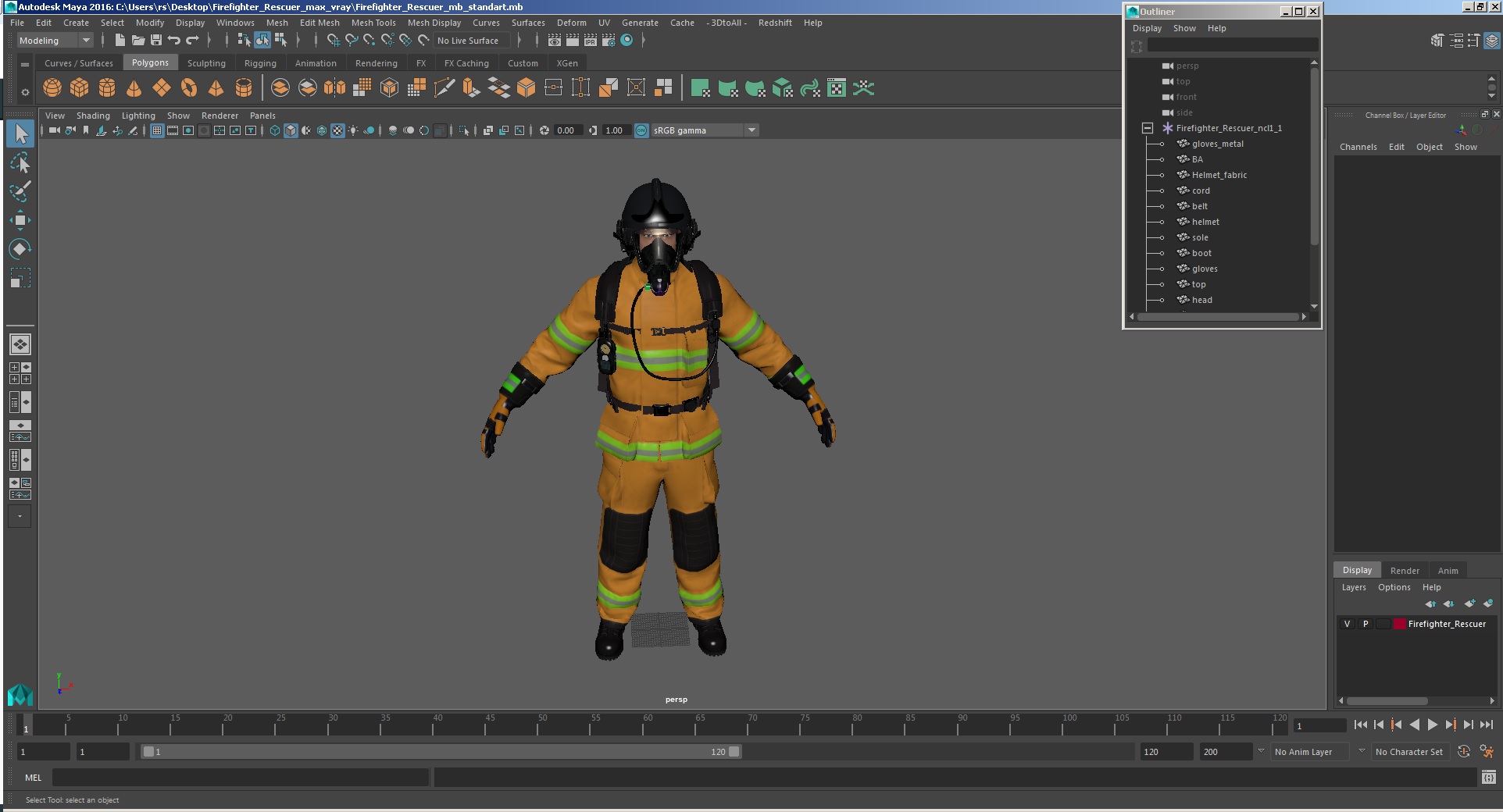Toggle visibility V of Firefighter_Rescuer layer
Viewport: 1503px width, 812px height.
point(1347,624)
